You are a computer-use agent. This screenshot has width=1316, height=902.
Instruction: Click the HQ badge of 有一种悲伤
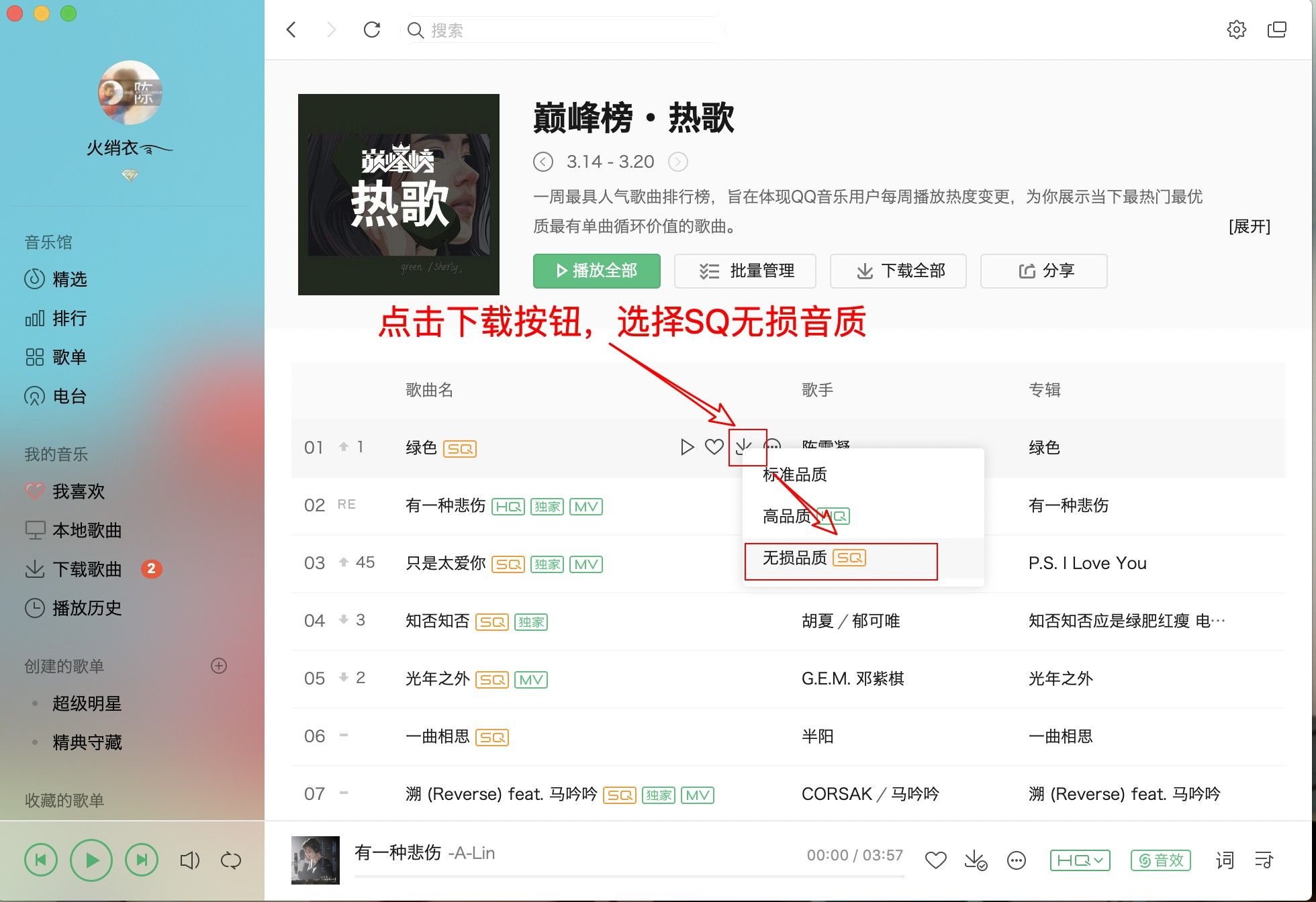(508, 507)
